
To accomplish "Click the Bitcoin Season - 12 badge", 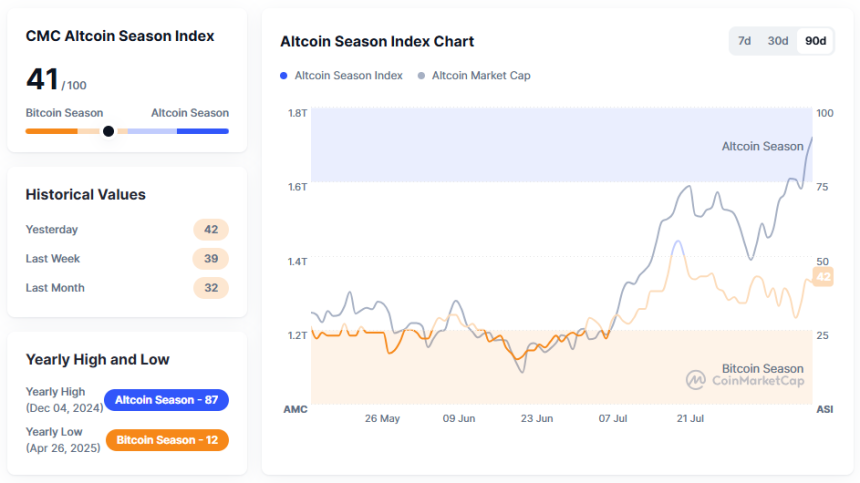I will (x=166, y=440).
